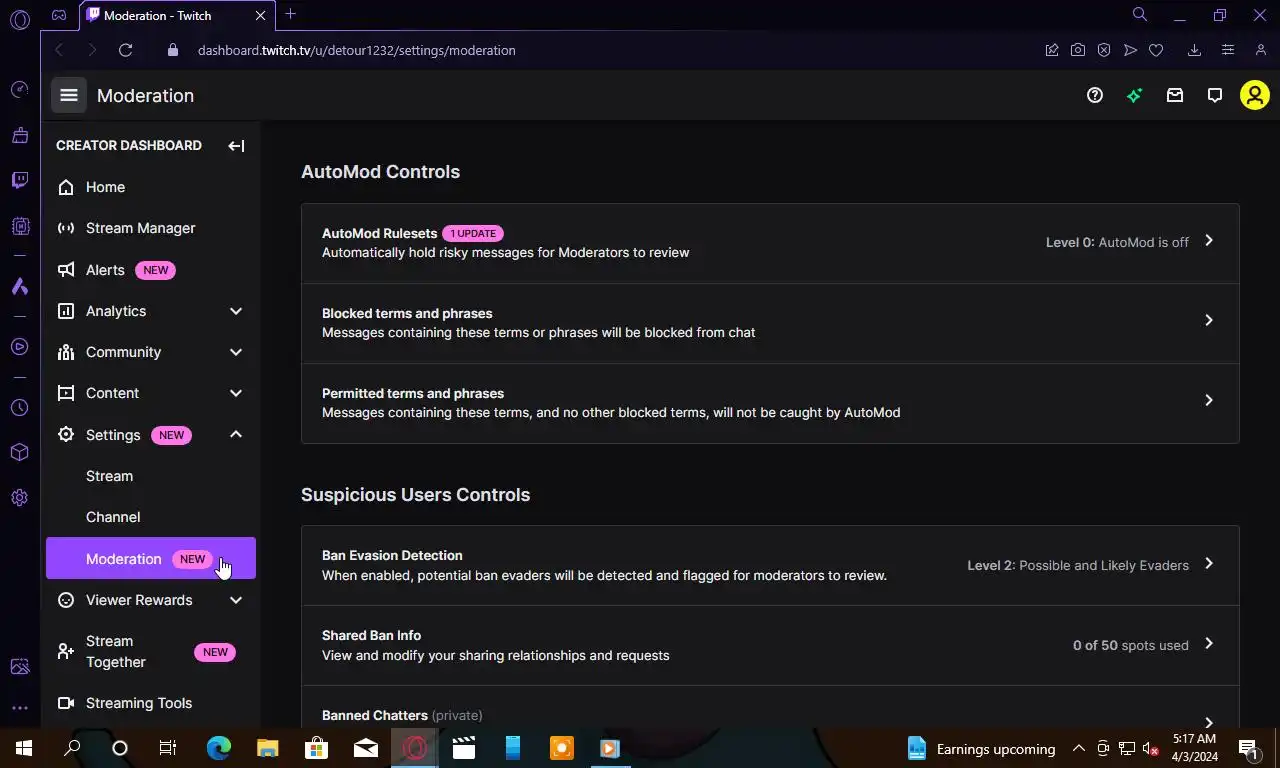Viewport: 1280px width, 768px height.
Task: Open Windows Start menu
Action: pos(23,748)
